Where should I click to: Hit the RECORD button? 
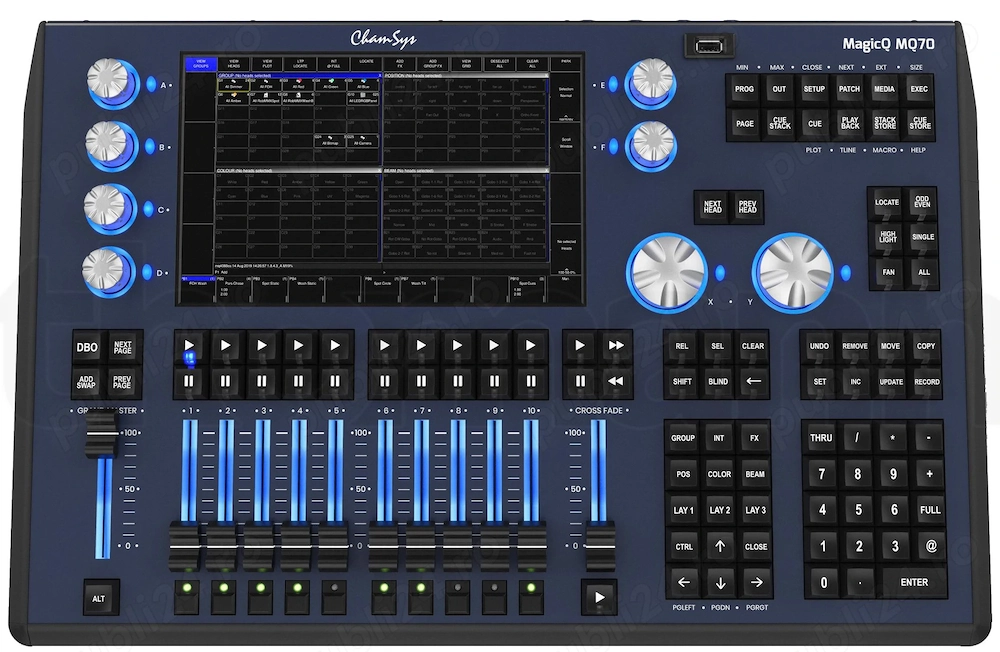point(927,382)
